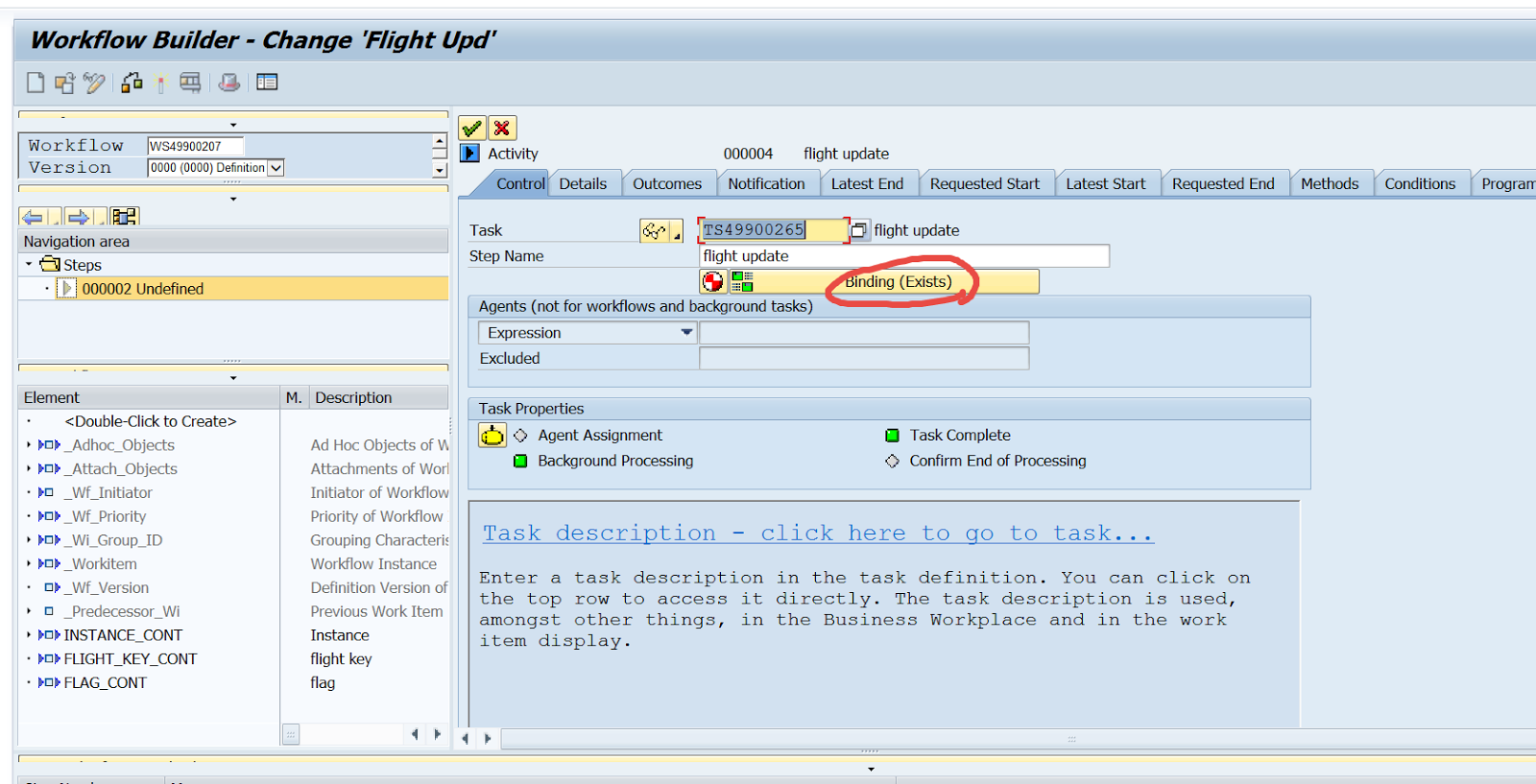1536x784 pixels.
Task: Click the Double-Click to Create entry
Action: click(x=151, y=421)
